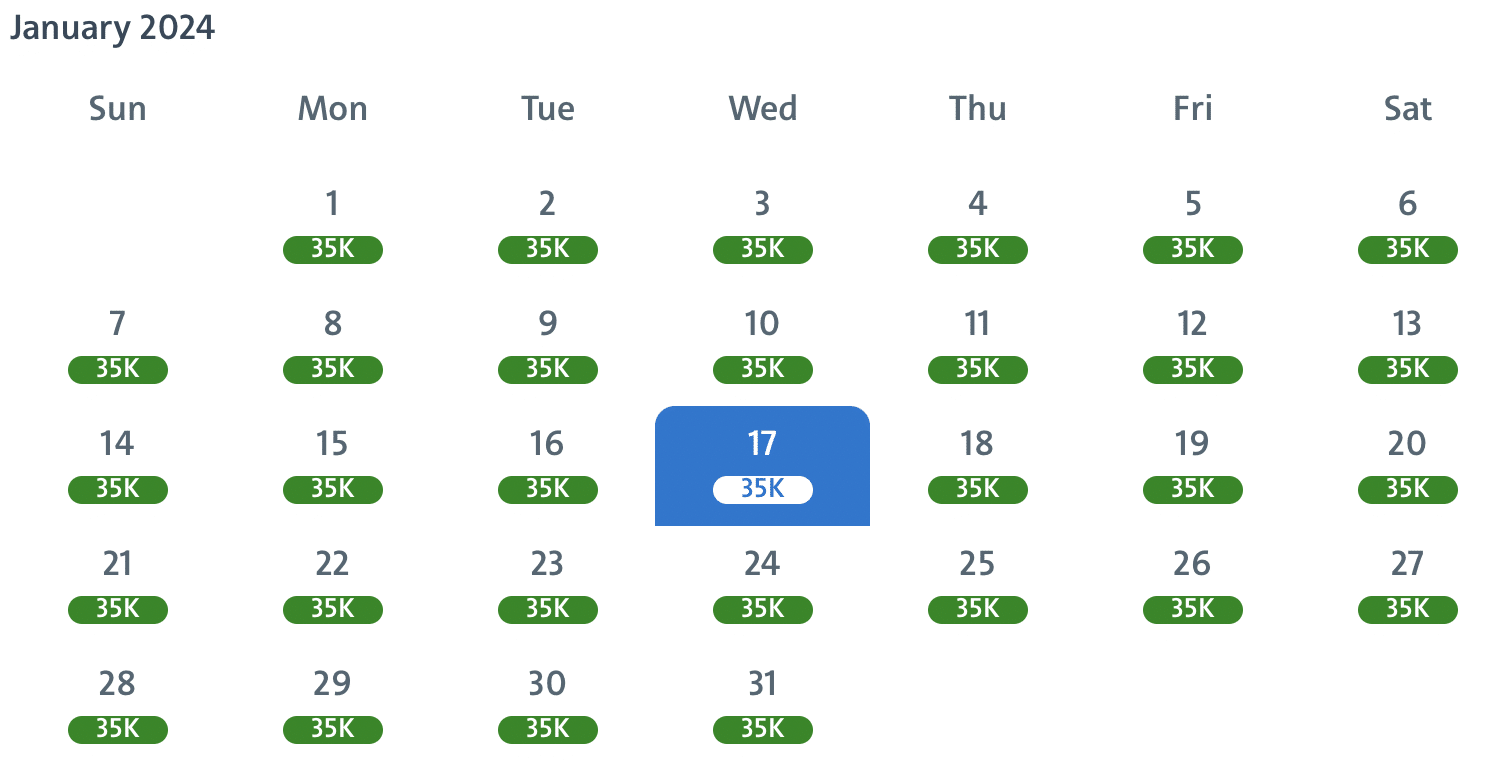Pick January 28 on the calendar
Screen dimensions: 1488x764
(117, 685)
